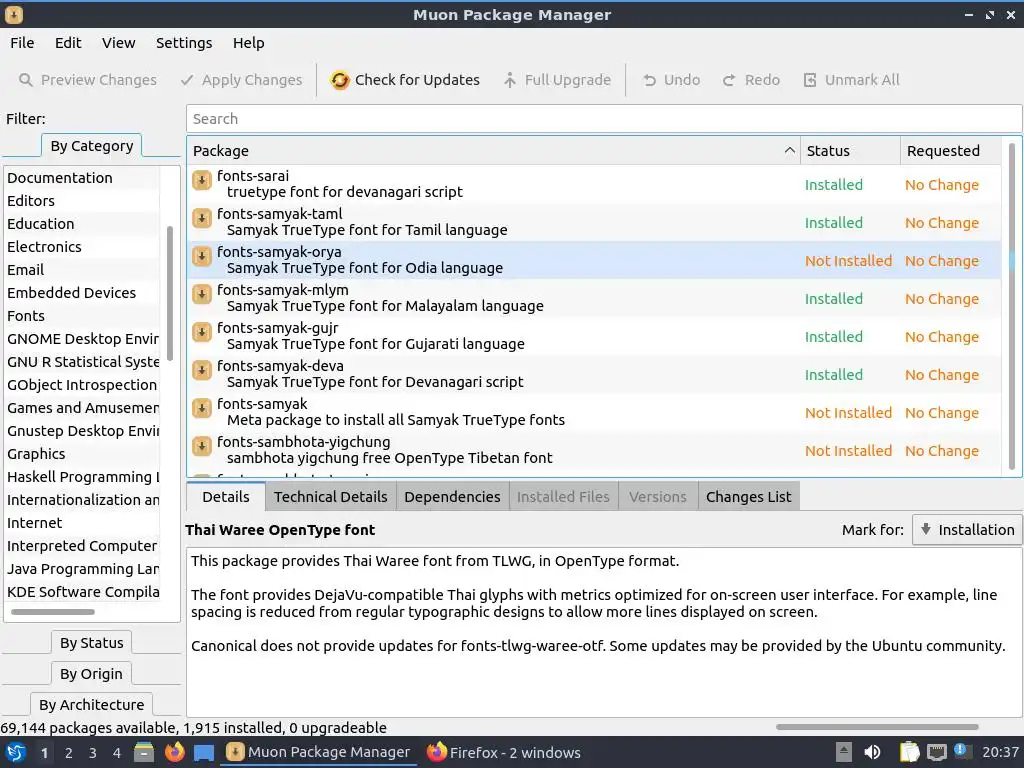Sort by the Requested column header

click(x=950, y=151)
